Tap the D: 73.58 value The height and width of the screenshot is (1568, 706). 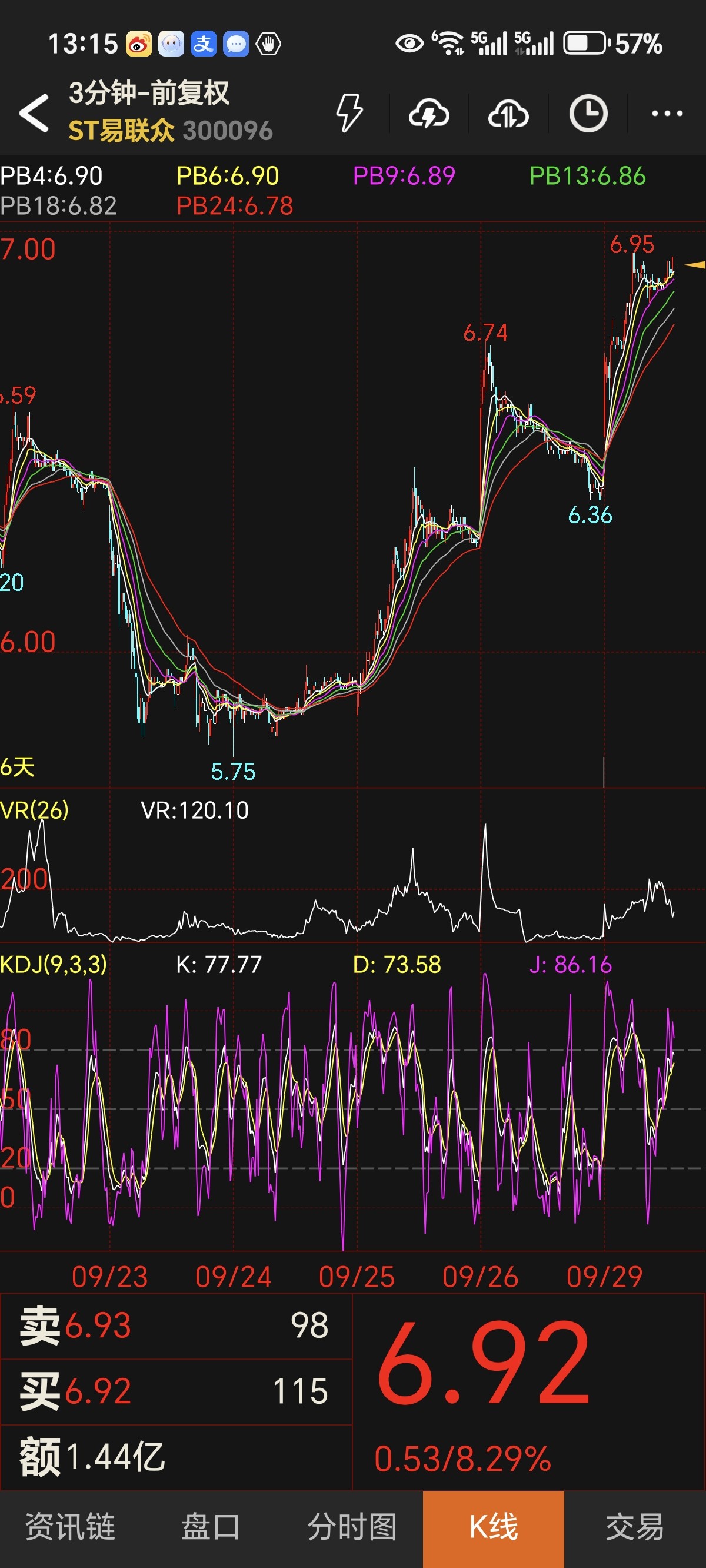coord(397,964)
